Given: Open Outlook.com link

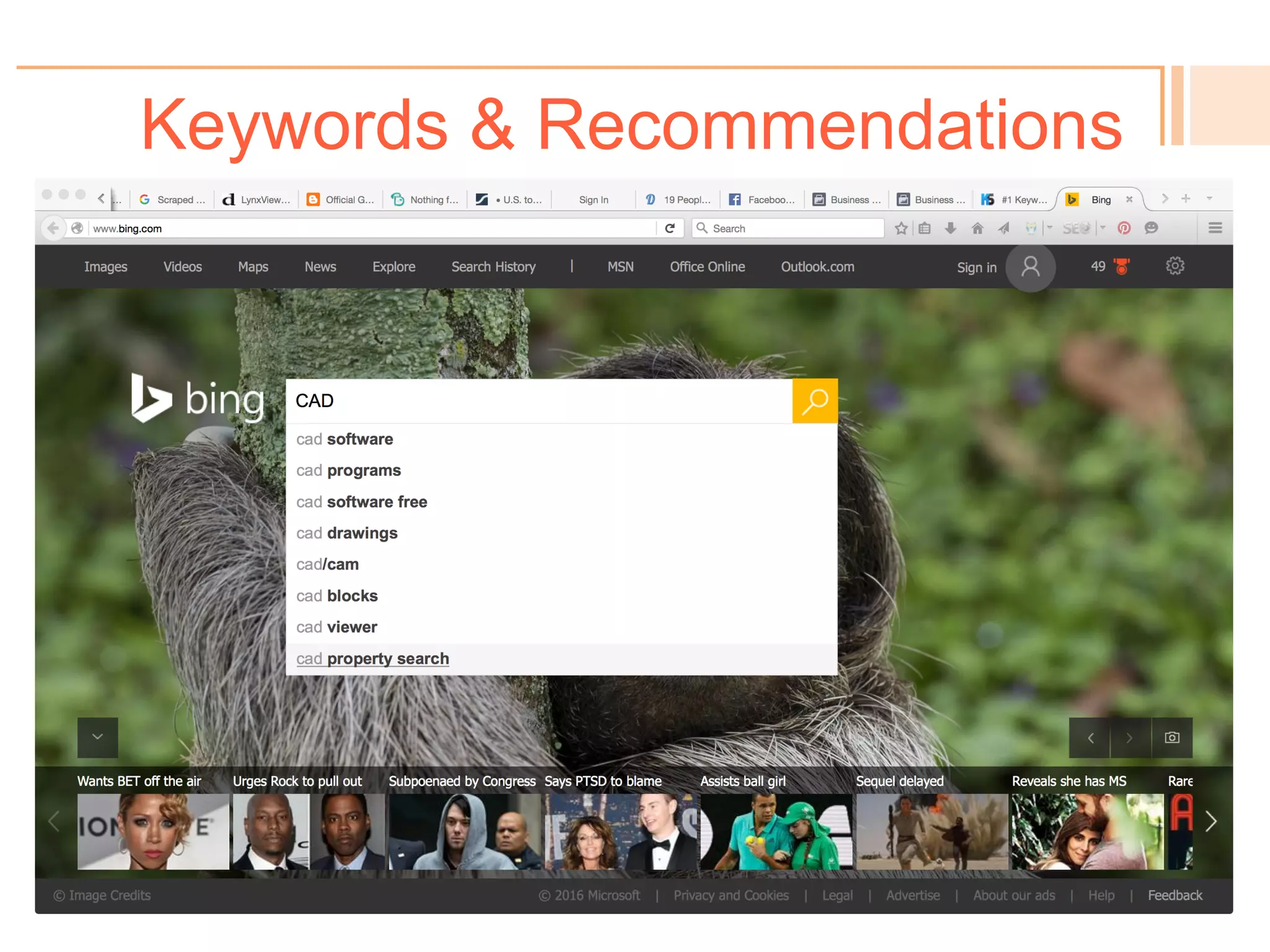Looking at the screenshot, I should (817, 267).
